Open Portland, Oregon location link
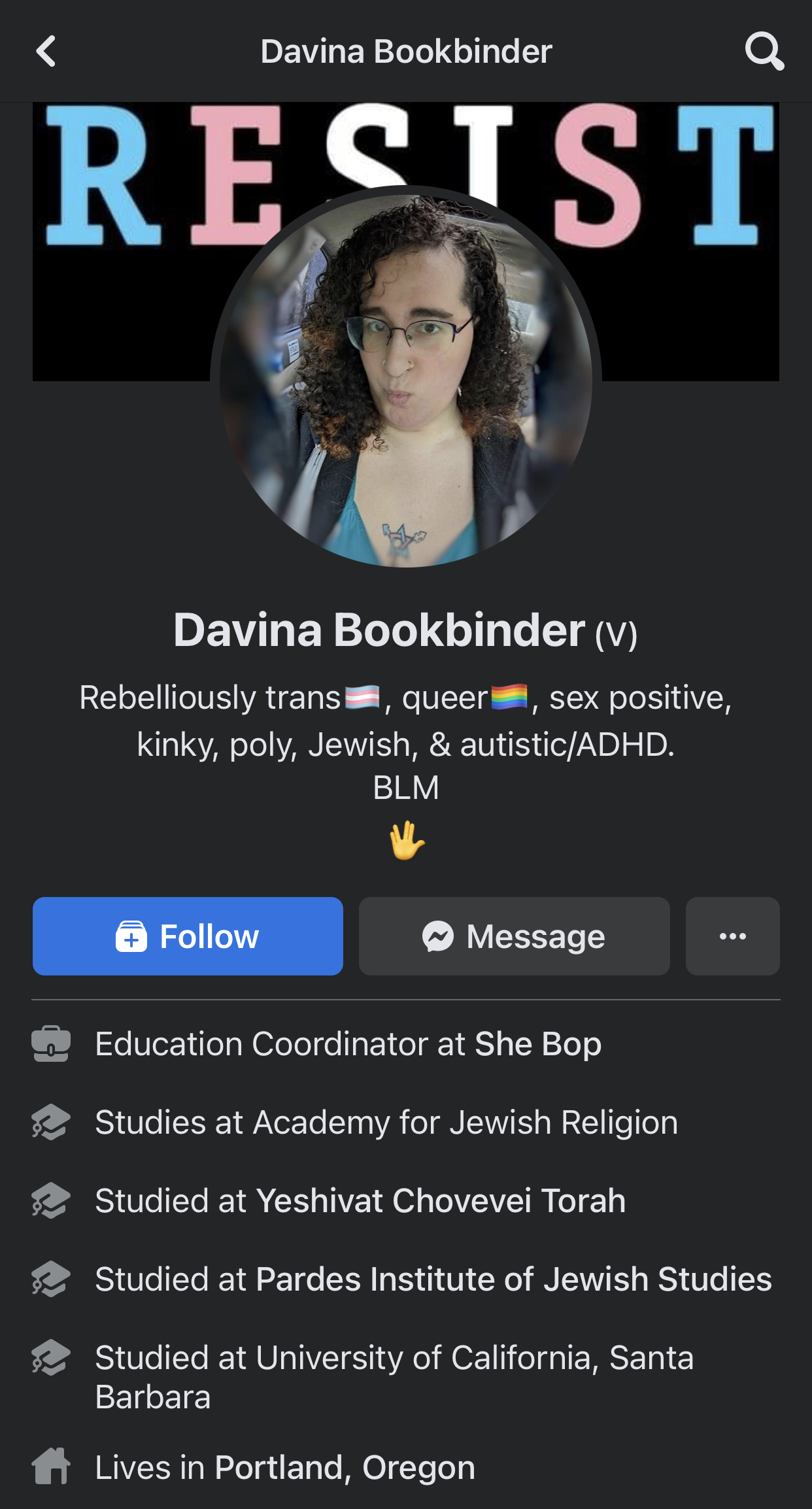This screenshot has width=812, height=1509. (x=345, y=1467)
